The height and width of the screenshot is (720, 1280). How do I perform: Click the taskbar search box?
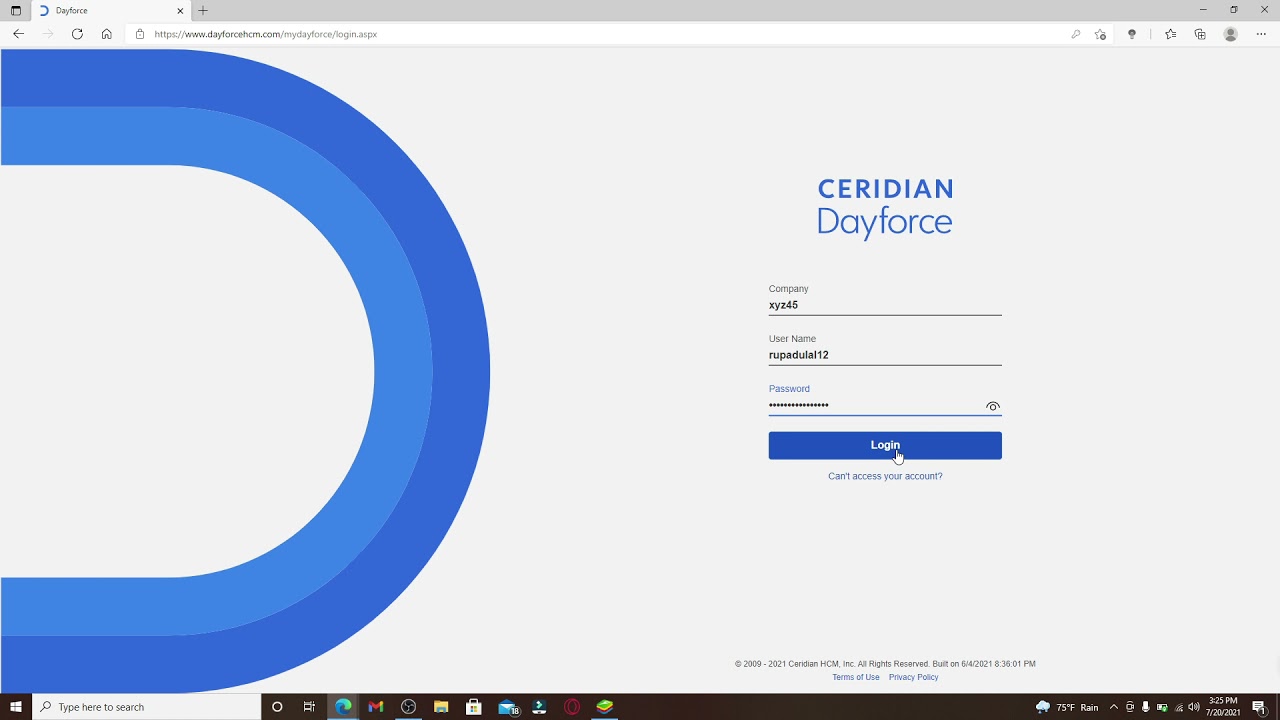click(148, 707)
